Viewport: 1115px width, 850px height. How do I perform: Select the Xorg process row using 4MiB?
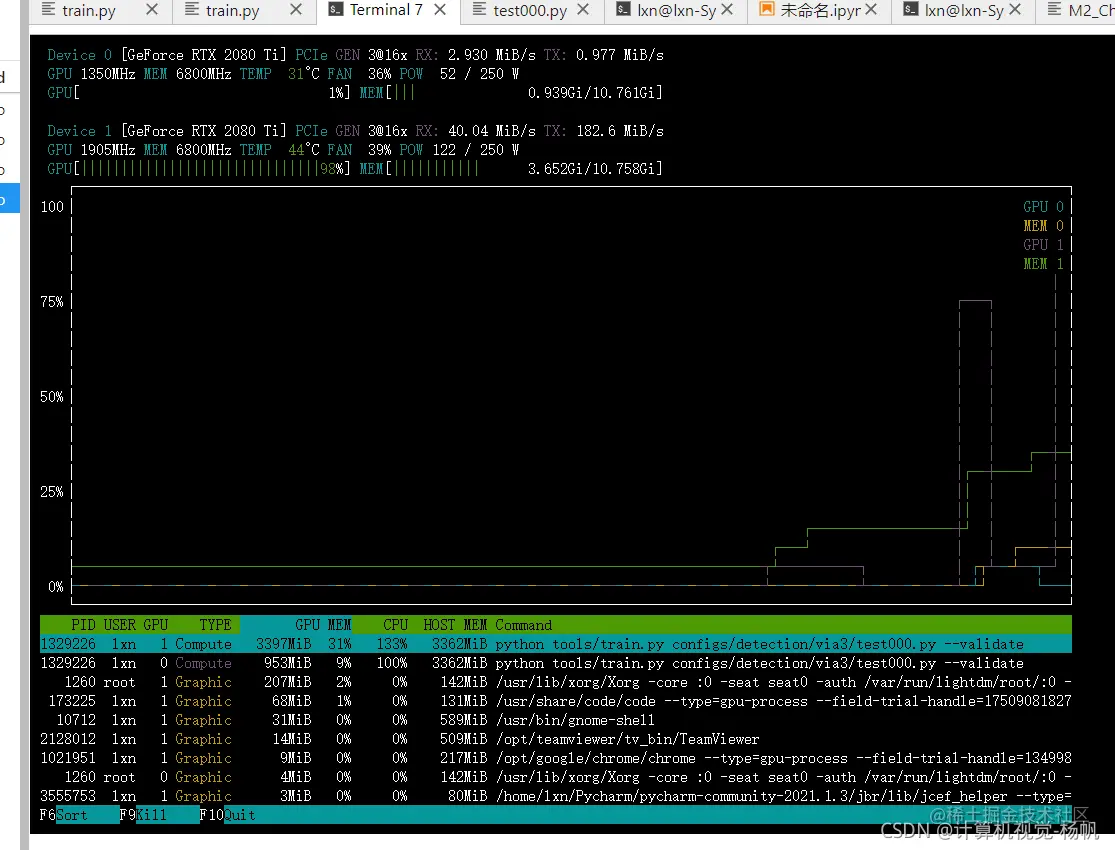point(555,777)
